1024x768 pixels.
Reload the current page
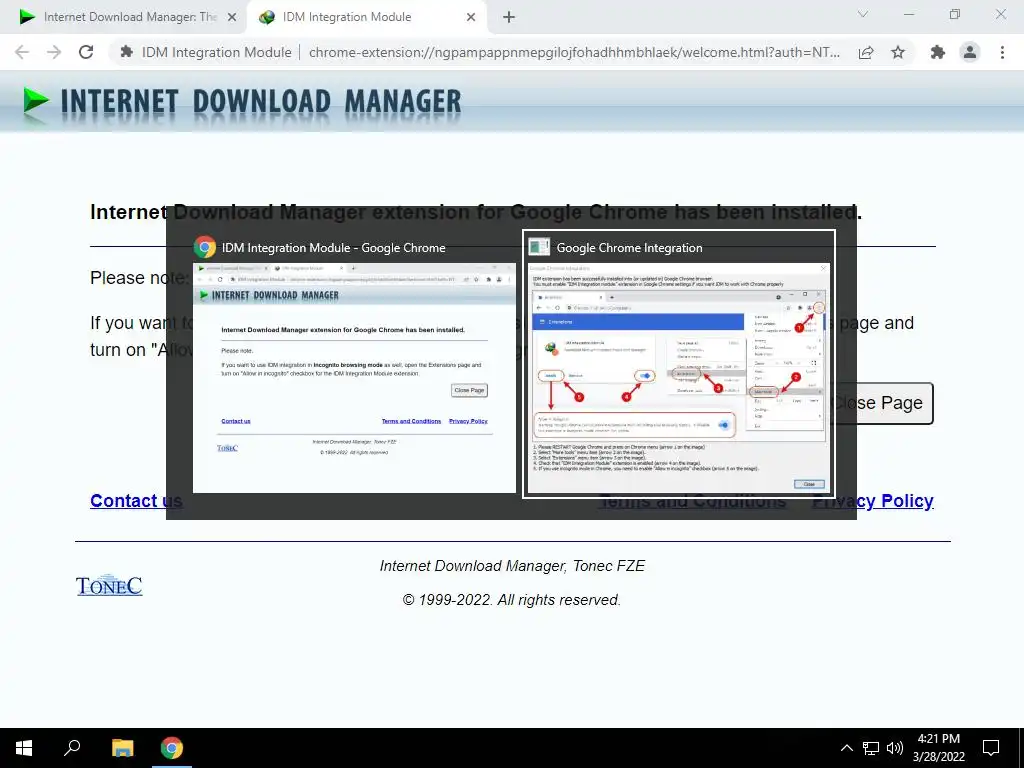tap(86, 52)
